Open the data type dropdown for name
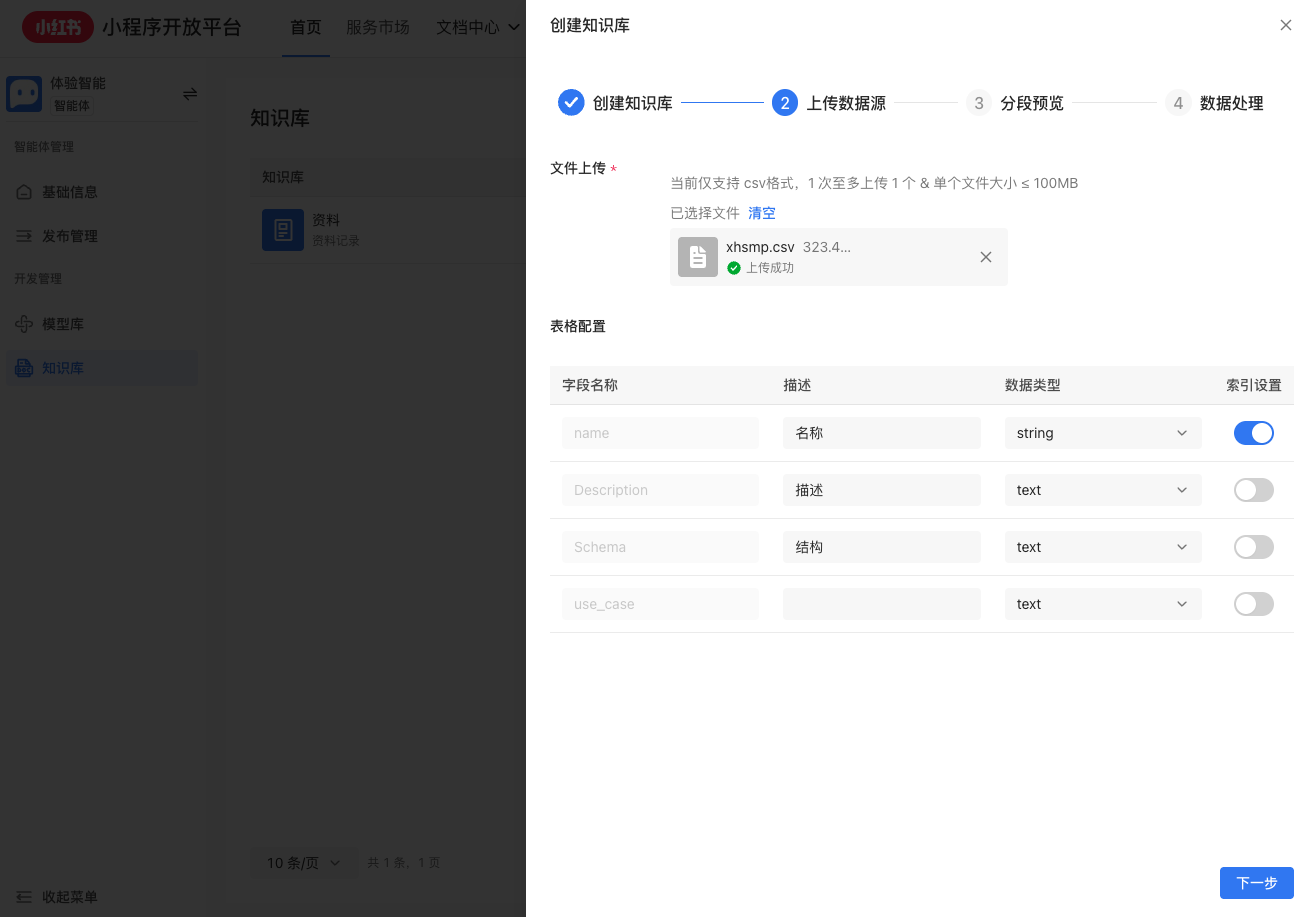Image resolution: width=1315 pixels, height=917 pixels. pyautogui.click(x=1102, y=432)
